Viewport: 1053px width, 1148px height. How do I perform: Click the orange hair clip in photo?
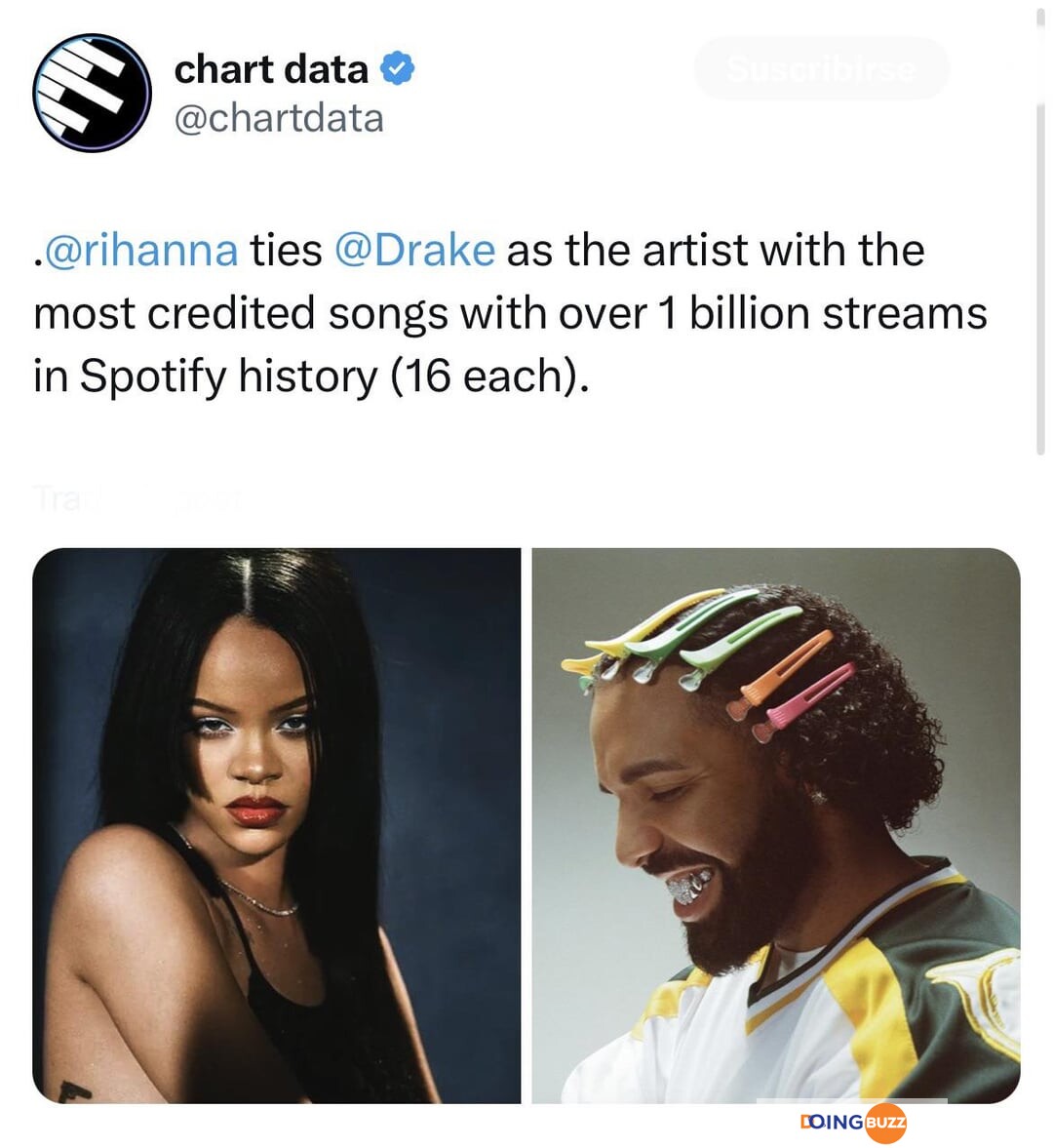tap(779, 673)
